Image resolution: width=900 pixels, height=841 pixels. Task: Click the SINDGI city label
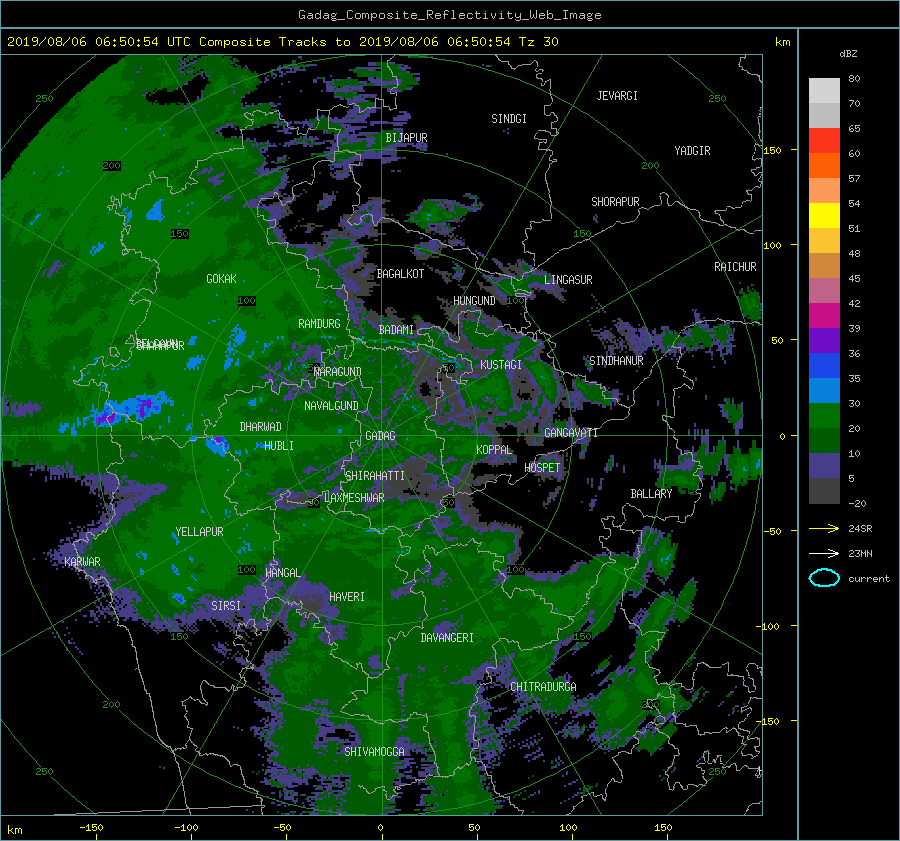509,119
